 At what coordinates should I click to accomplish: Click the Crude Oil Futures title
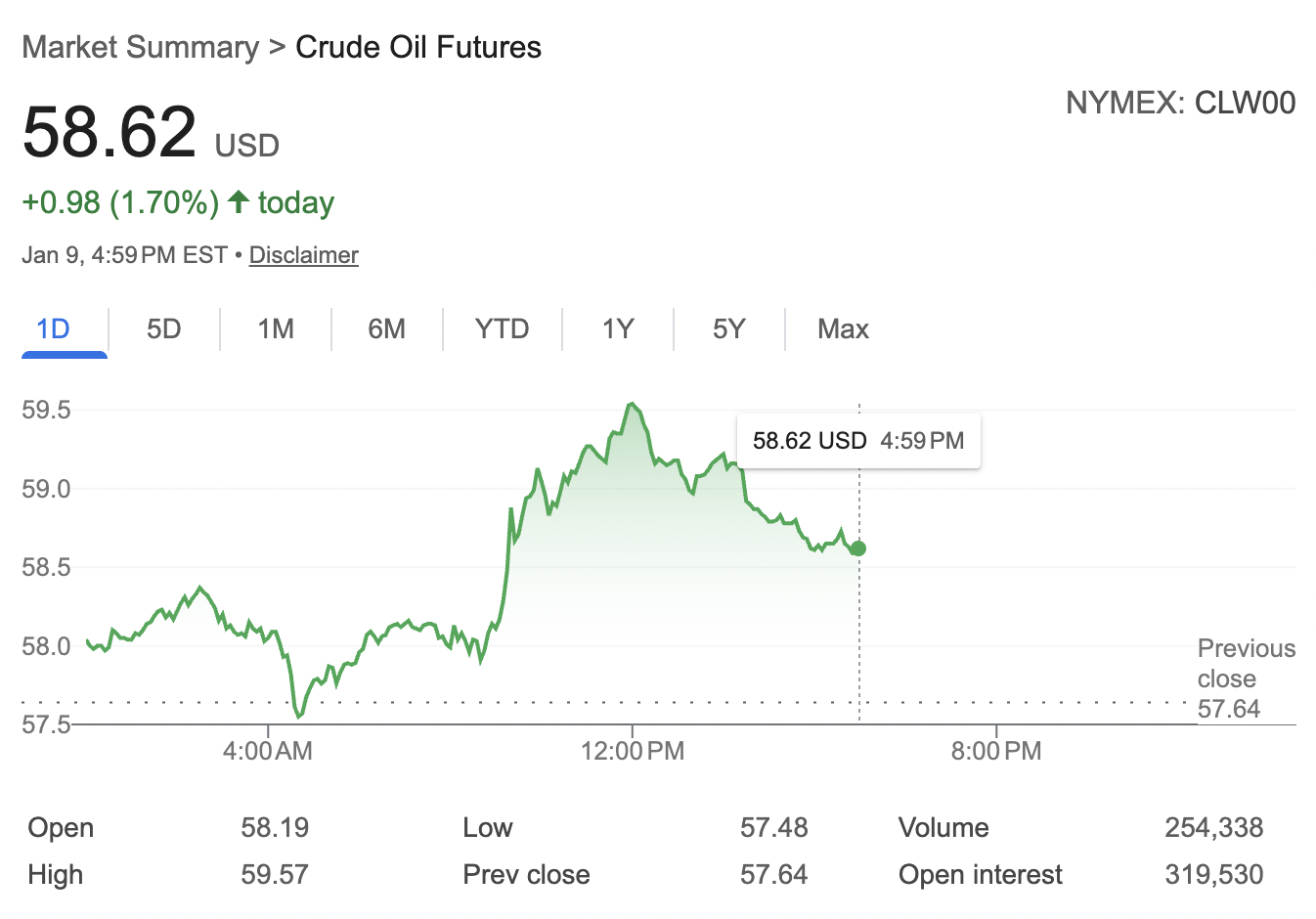coord(418,46)
